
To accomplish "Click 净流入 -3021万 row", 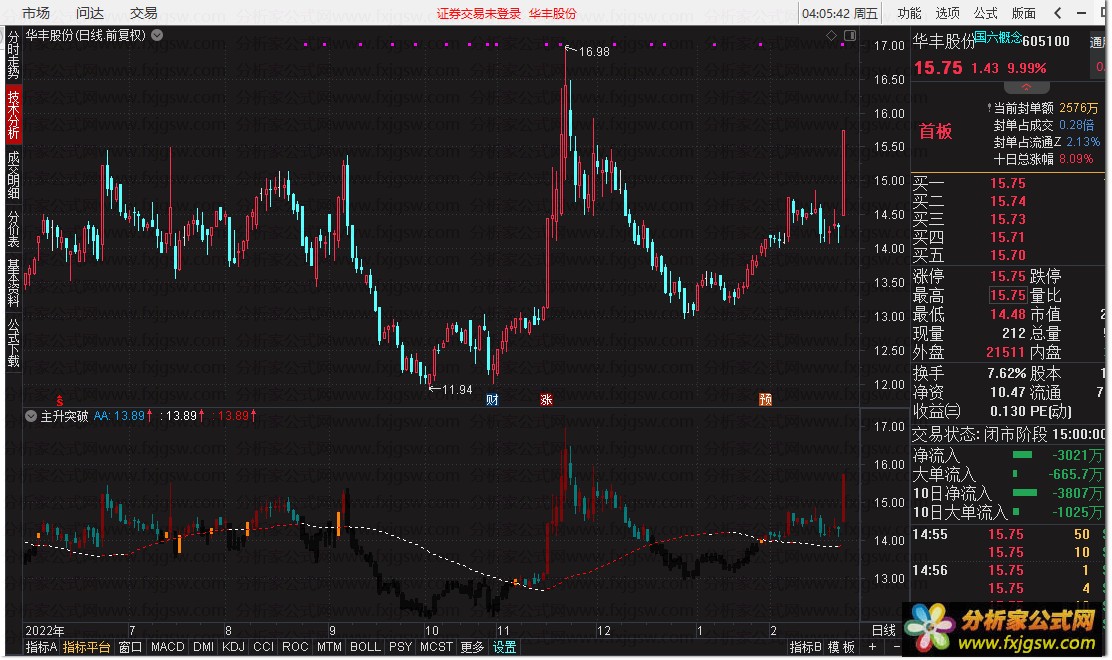I will pos(1008,455).
